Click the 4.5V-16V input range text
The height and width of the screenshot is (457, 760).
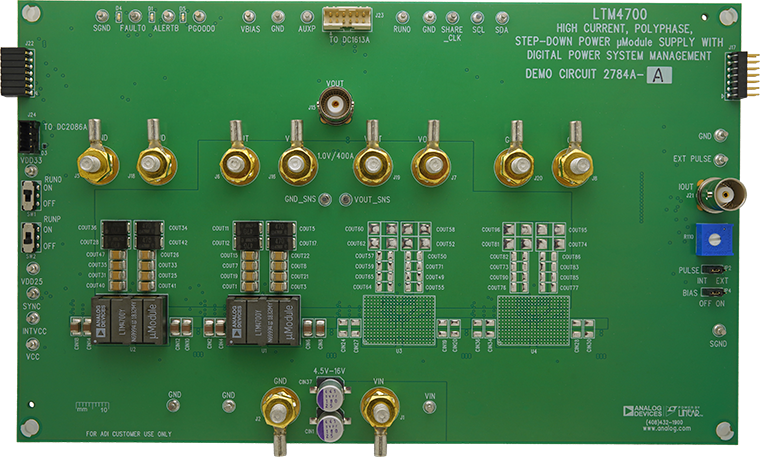pos(329,371)
